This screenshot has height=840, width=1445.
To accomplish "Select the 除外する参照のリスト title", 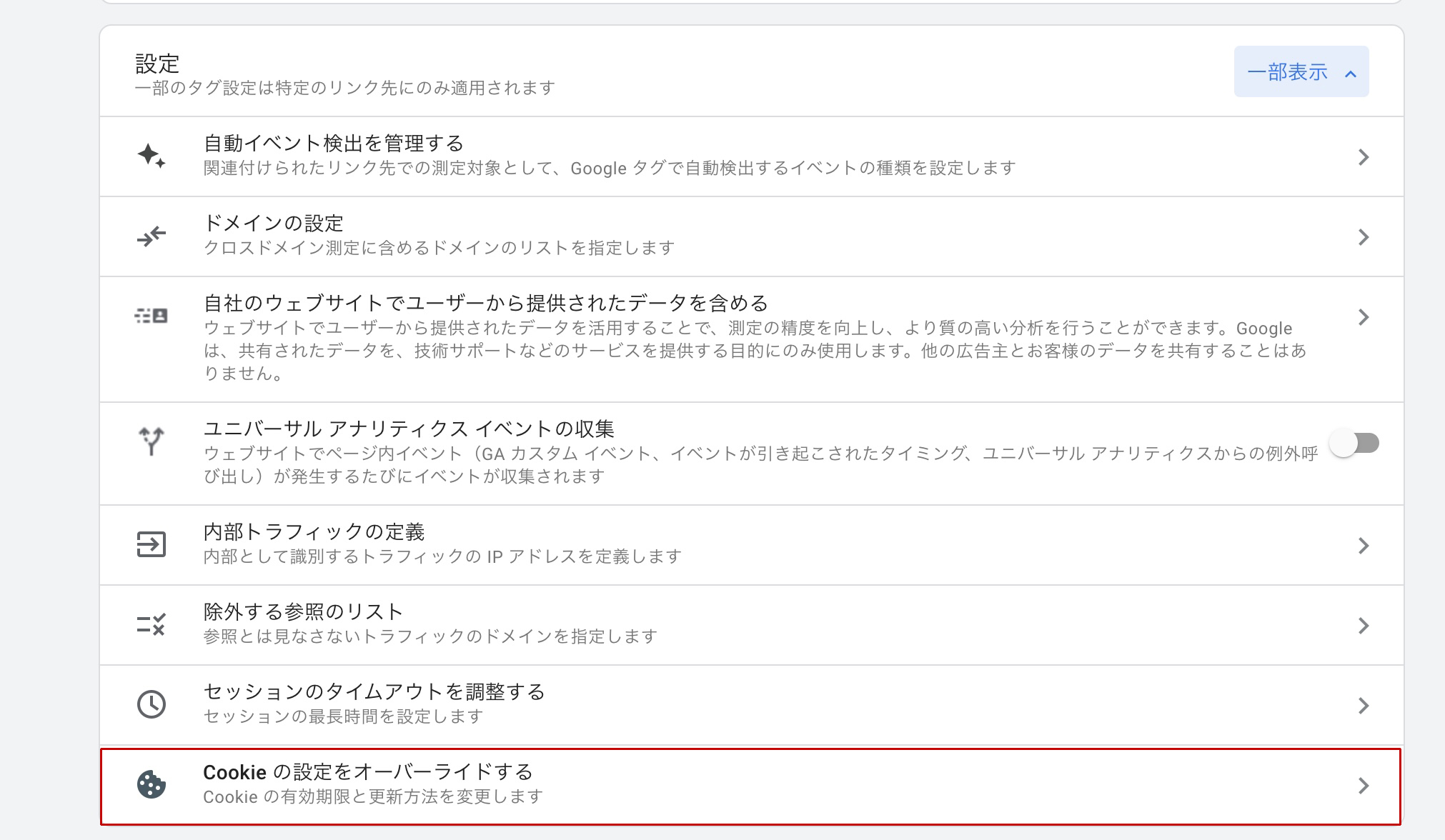I will tap(304, 612).
